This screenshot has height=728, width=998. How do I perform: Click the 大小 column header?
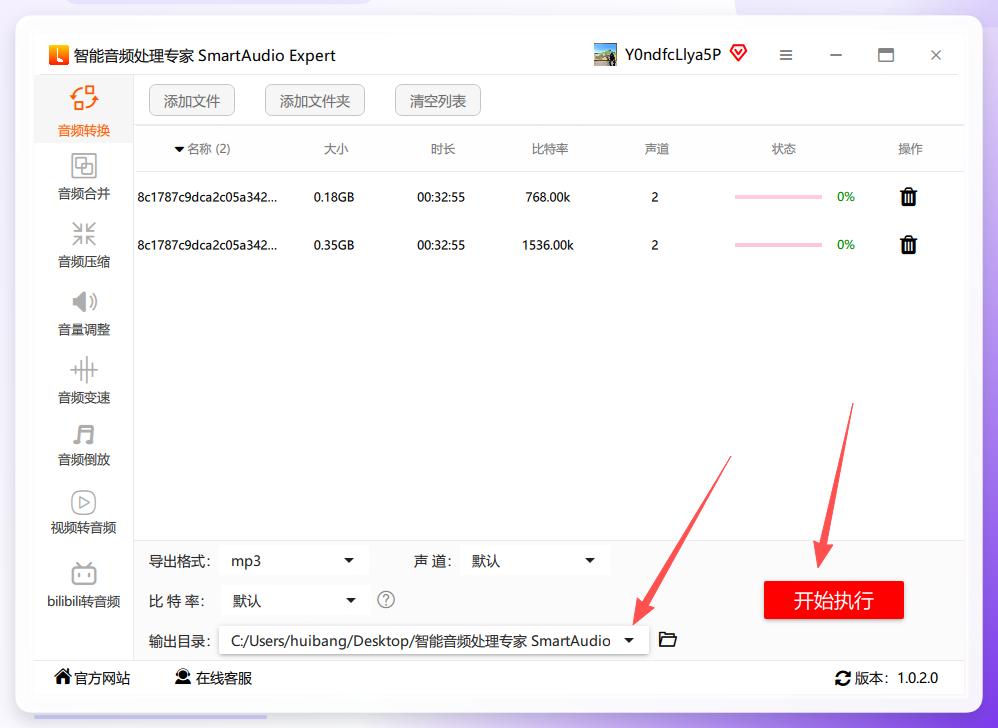(336, 149)
